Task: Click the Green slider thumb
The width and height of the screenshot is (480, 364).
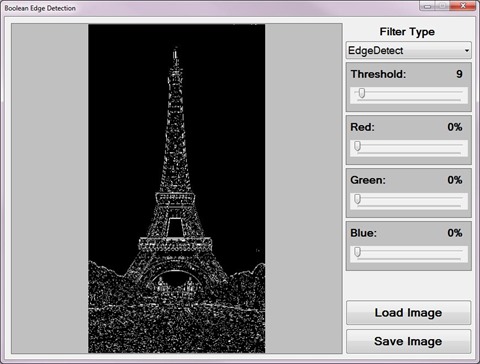Action: (x=357, y=199)
